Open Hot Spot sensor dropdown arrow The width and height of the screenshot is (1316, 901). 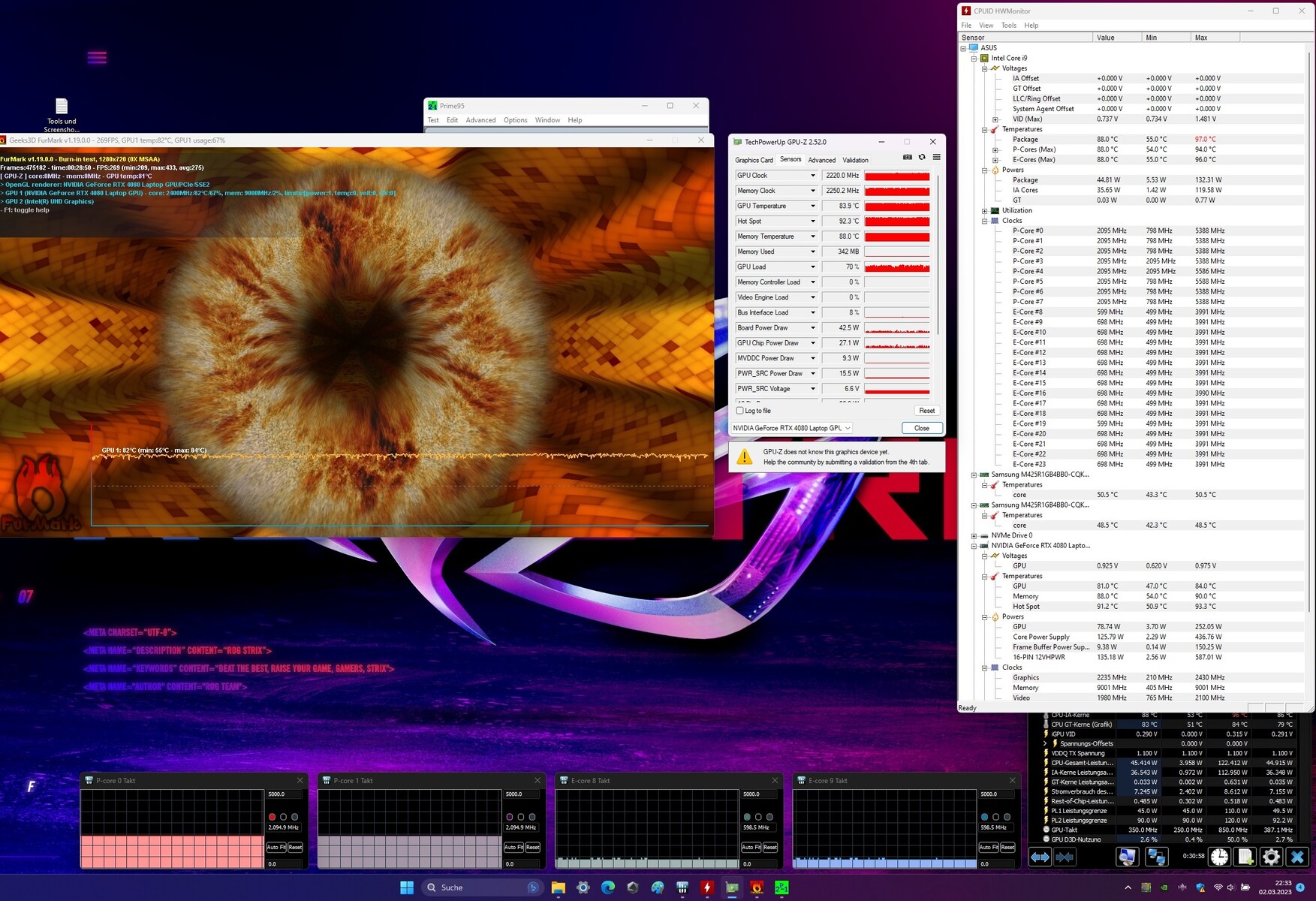812,221
